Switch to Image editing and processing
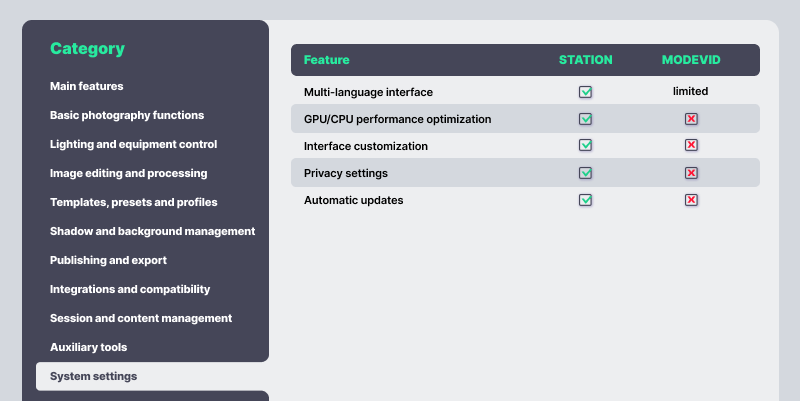 [129, 173]
